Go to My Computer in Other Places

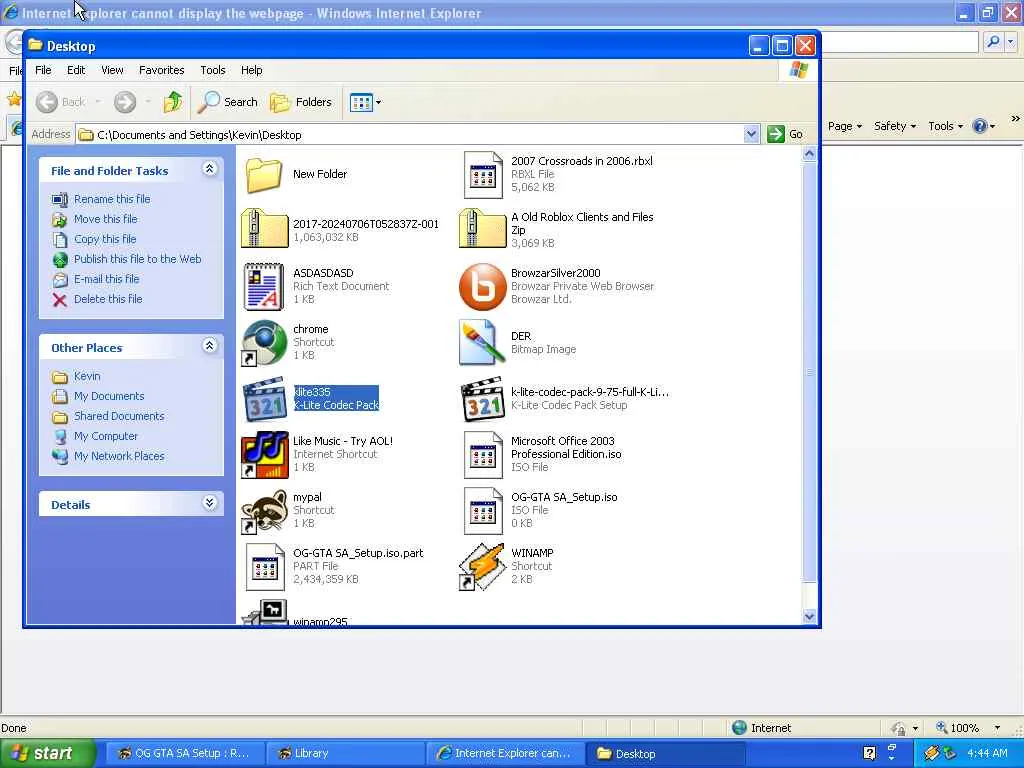[106, 436]
